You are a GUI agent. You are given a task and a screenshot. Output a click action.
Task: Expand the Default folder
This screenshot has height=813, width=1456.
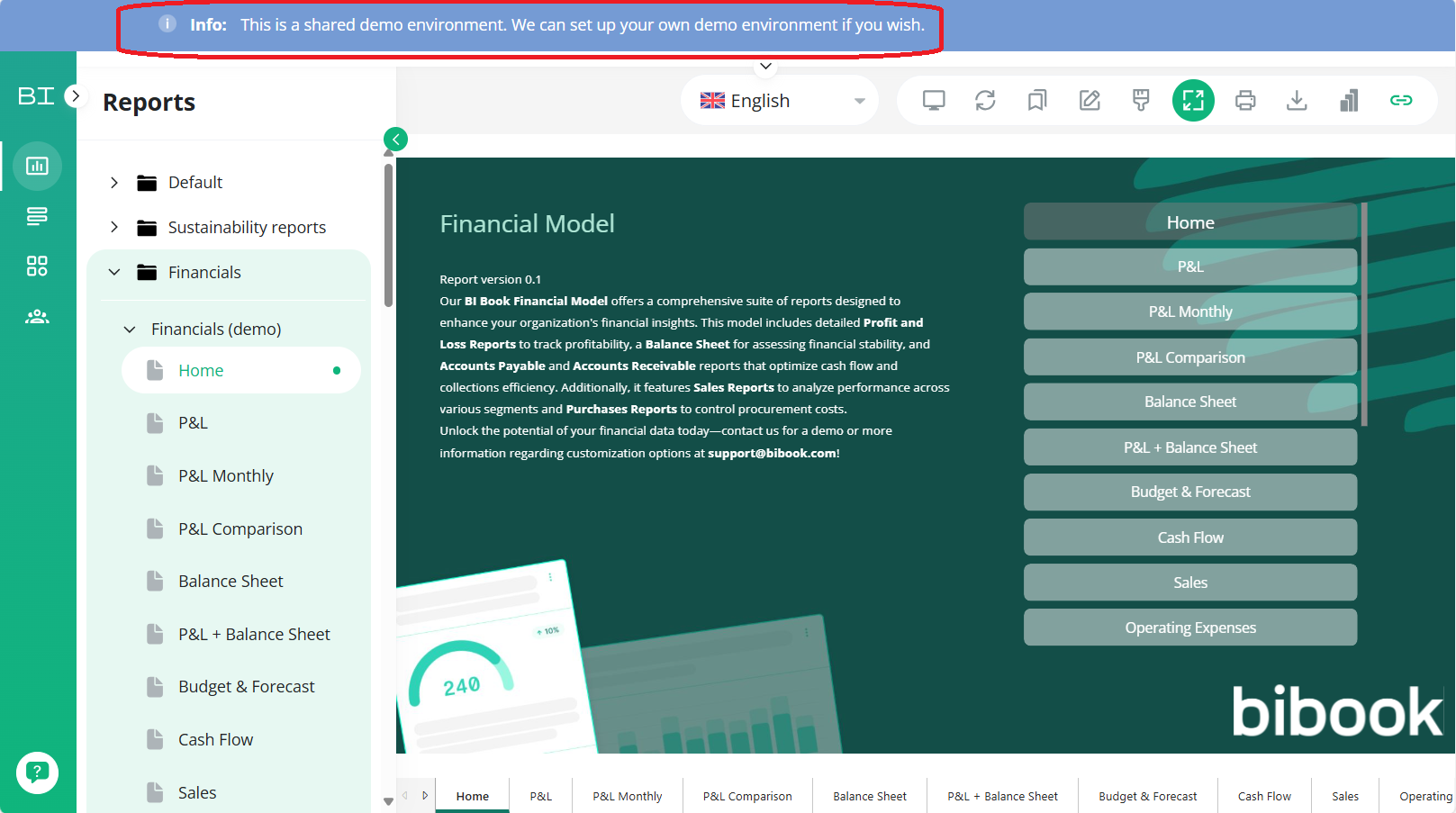click(114, 183)
